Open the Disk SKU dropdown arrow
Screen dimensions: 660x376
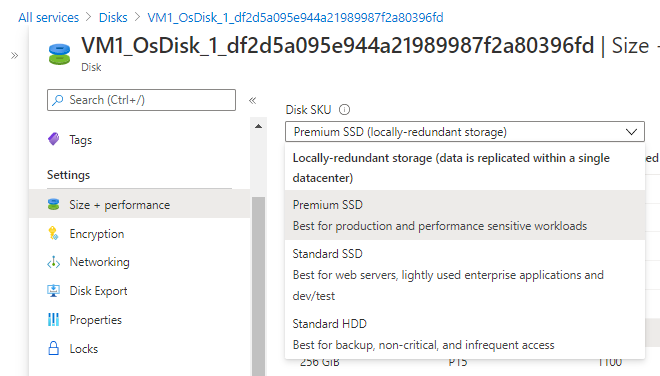coord(631,132)
